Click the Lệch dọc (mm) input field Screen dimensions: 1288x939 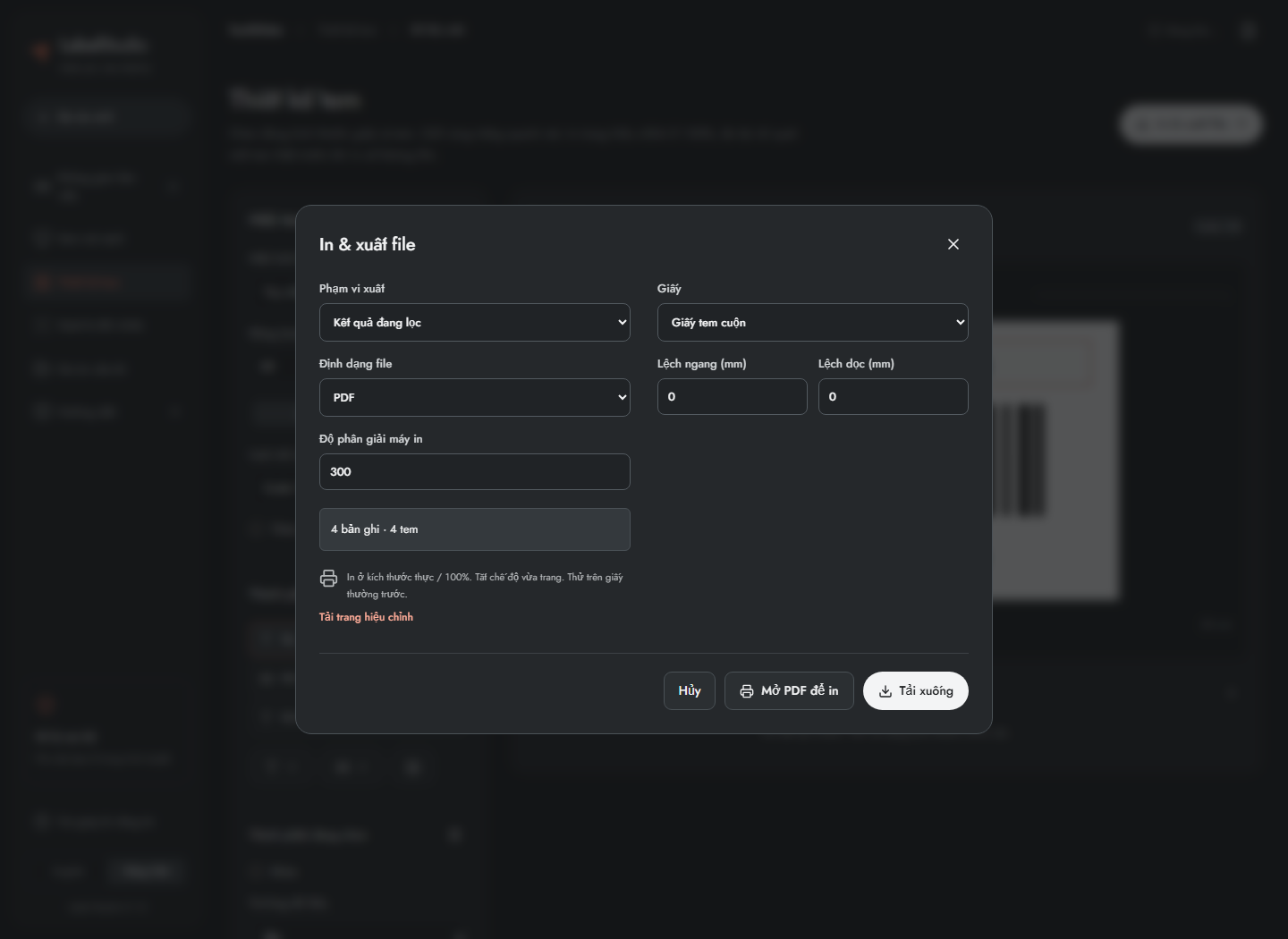(x=894, y=396)
